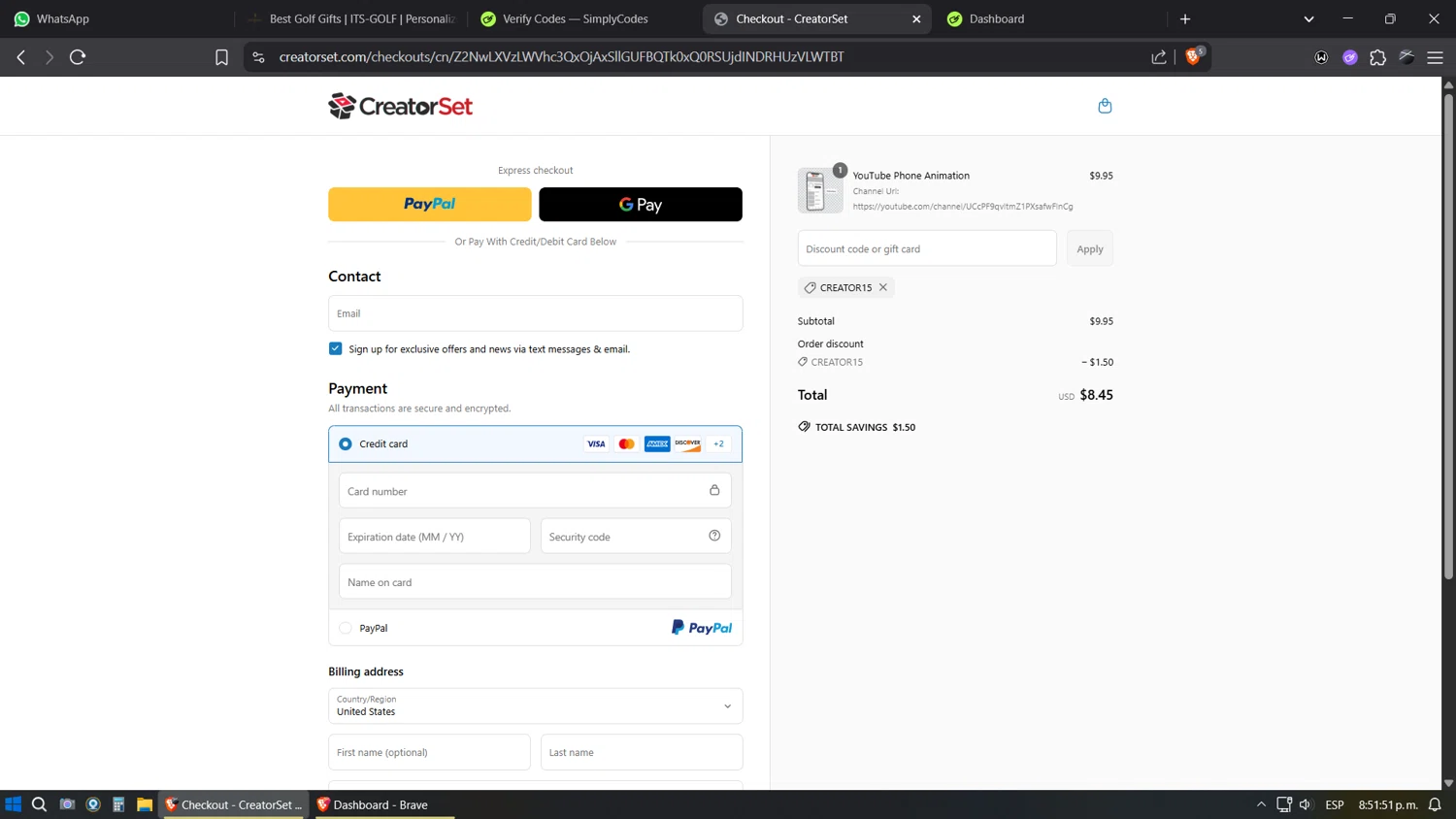Open Brave Shields icon in address bar
The width and height of the screenshot is (1456, 819).
tap(1194, 56)
